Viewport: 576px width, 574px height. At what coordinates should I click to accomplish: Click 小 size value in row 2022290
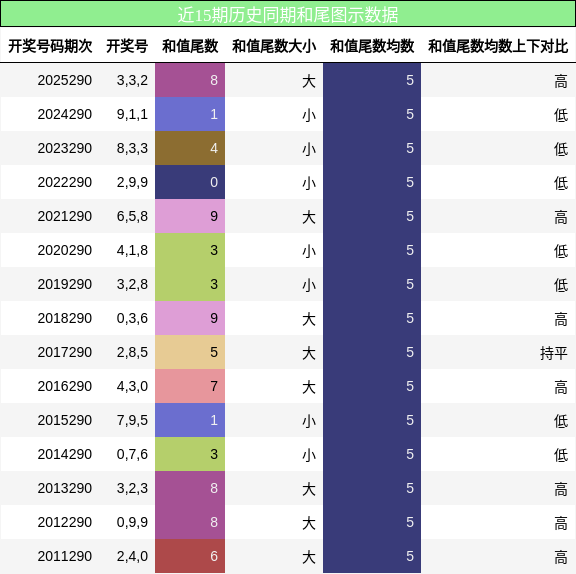click(309, 183)
